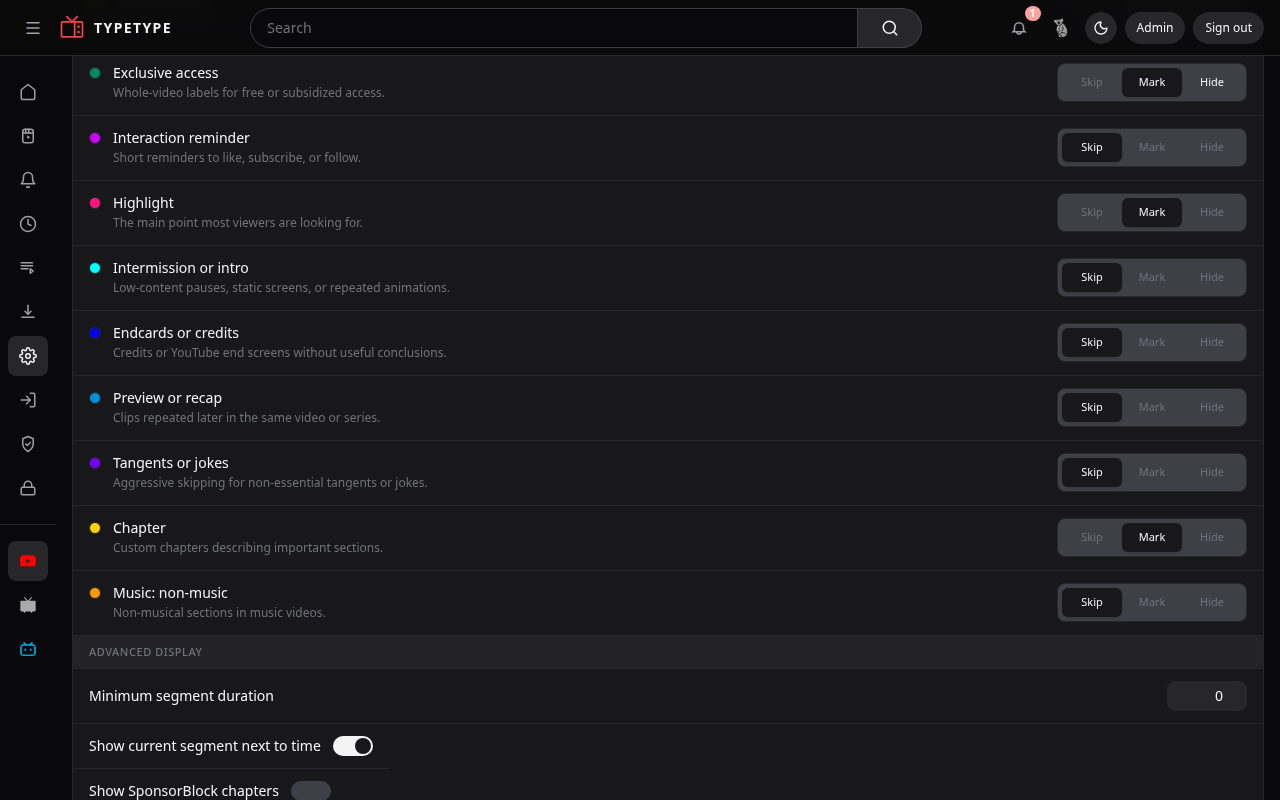This screenshot has height=800, width=1280.
Task: Open notifications bell in header
Action: coord(1019,28)
